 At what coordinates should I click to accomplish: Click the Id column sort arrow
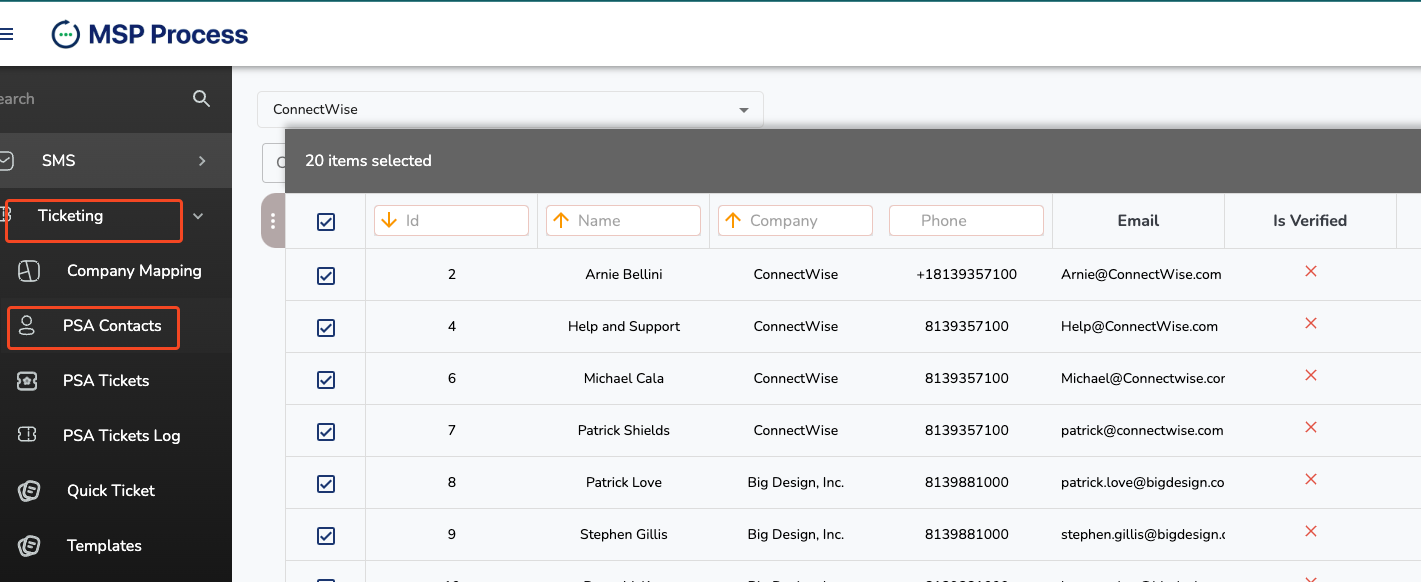point(389,220)
